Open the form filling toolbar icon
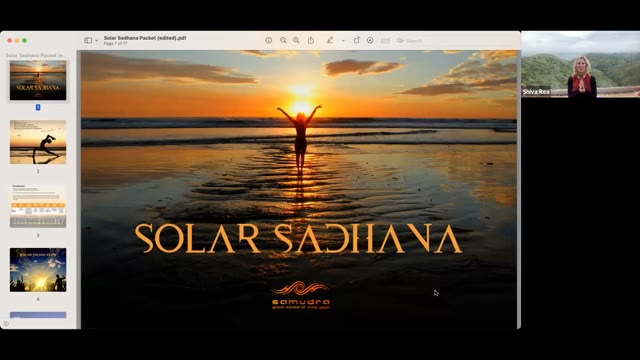640x360 pixels. (385, 40)
